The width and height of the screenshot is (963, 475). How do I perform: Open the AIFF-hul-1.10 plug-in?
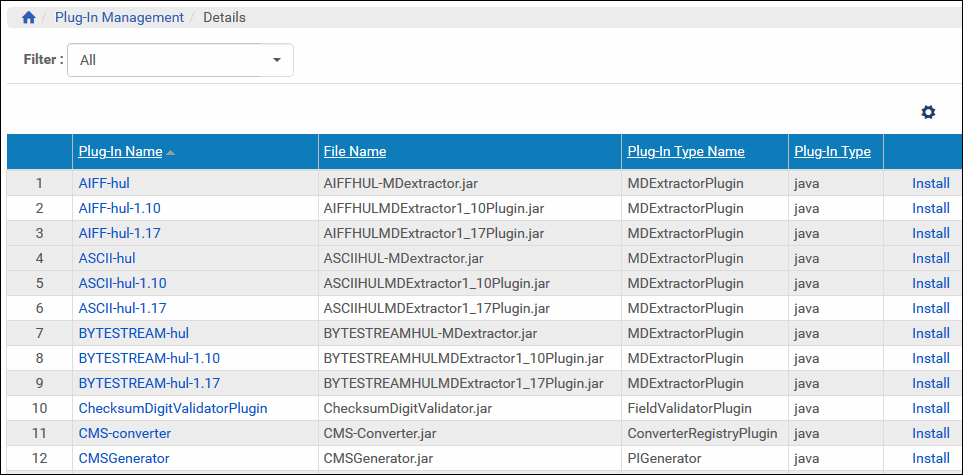click(120, 208)
